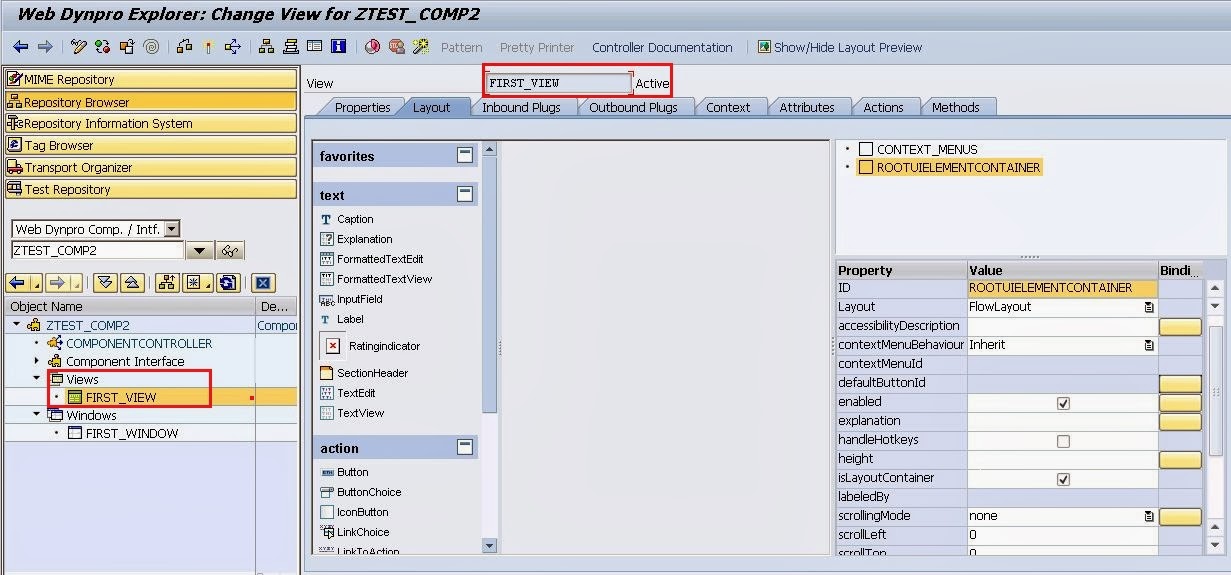Switch to the Context tab

pos(728,107)
